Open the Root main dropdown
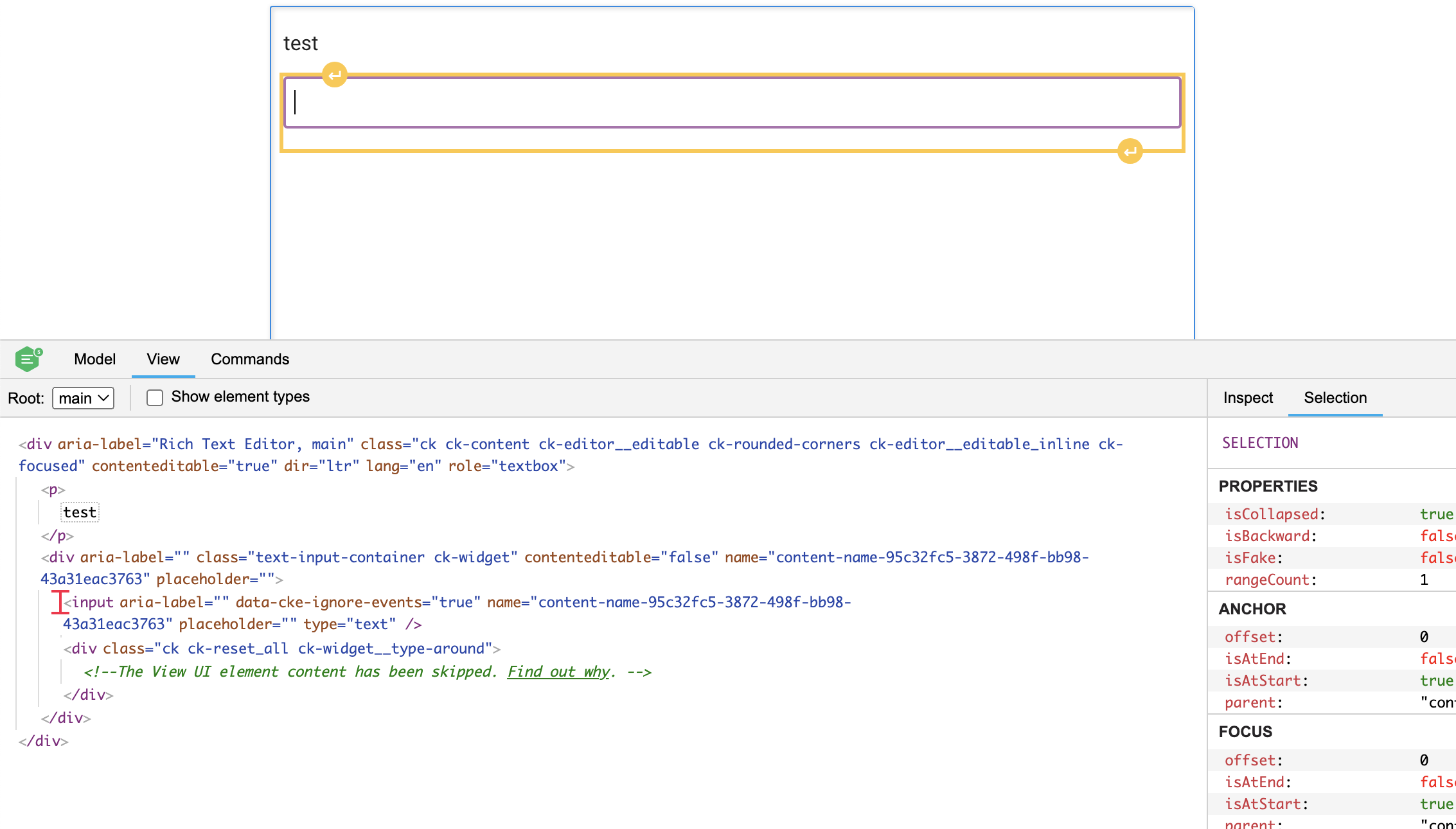The width and height of the screenshot is (1456, 829). (84, 398)
